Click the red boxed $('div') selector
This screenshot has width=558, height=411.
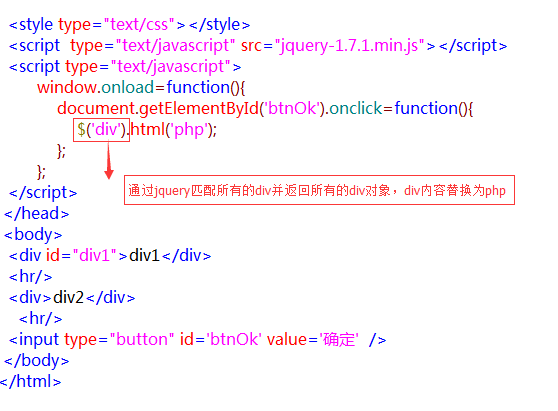click(101, 130)
